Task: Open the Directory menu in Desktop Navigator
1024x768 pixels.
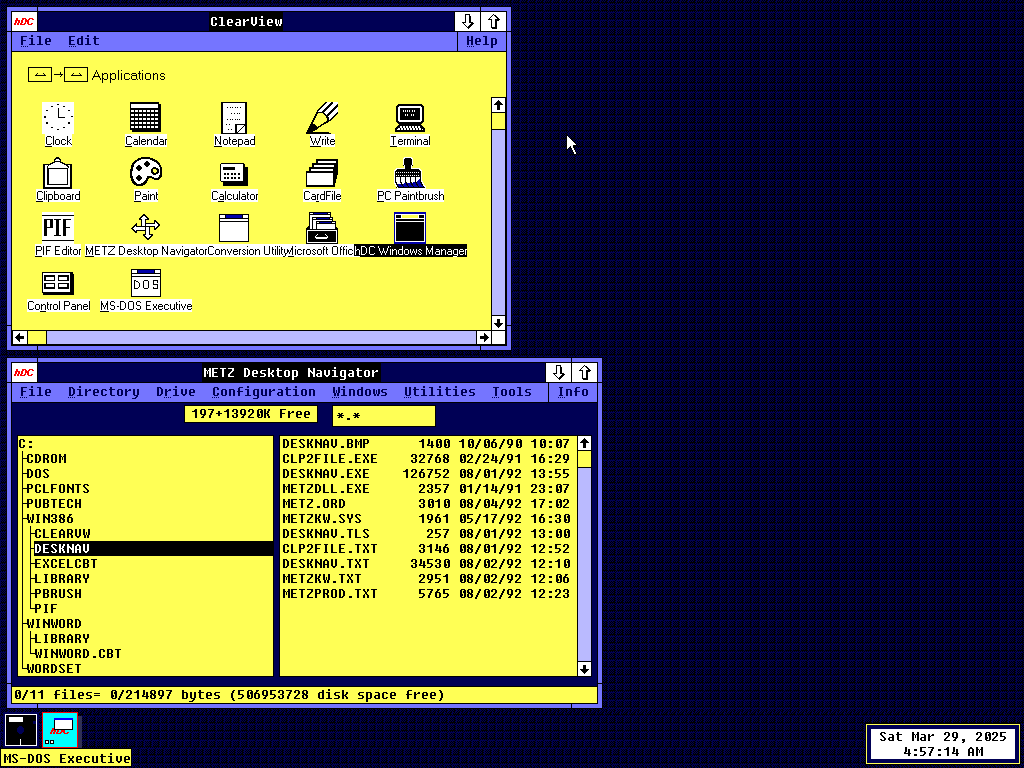Action: [104, 392]
